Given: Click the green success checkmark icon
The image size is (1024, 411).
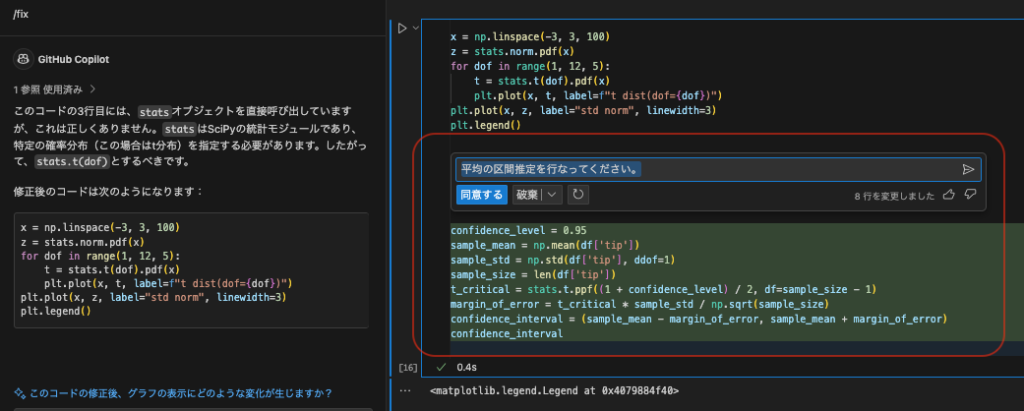Looking at the screenshot, I should (441, 367).
